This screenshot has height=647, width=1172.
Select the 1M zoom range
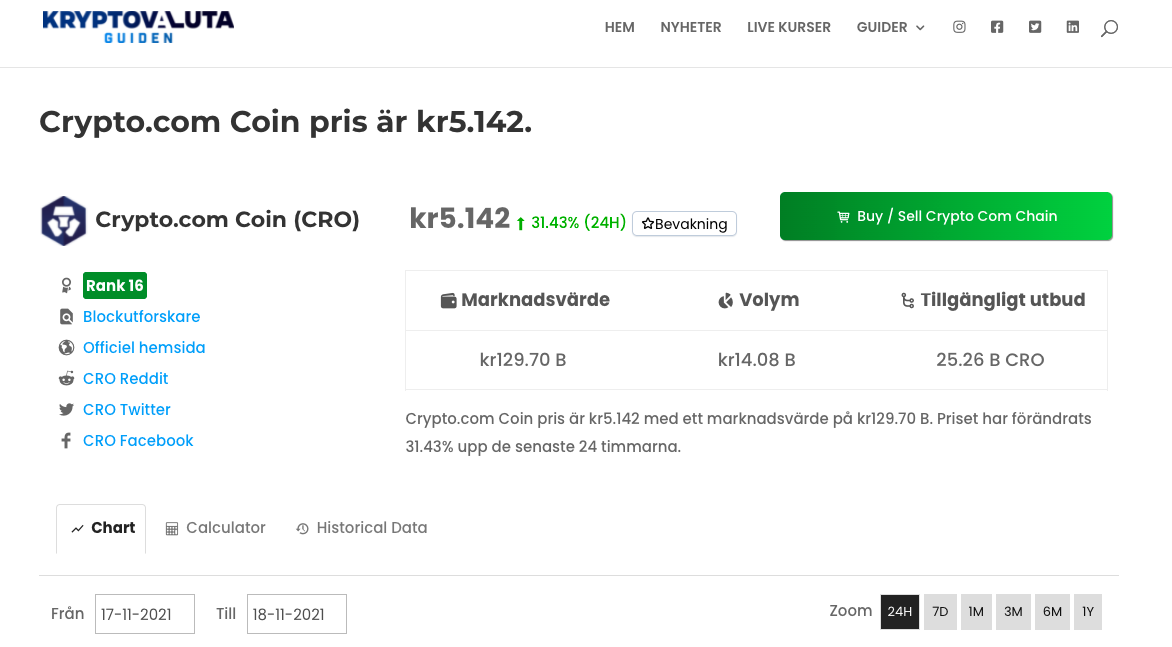click(x=976, y=612)
